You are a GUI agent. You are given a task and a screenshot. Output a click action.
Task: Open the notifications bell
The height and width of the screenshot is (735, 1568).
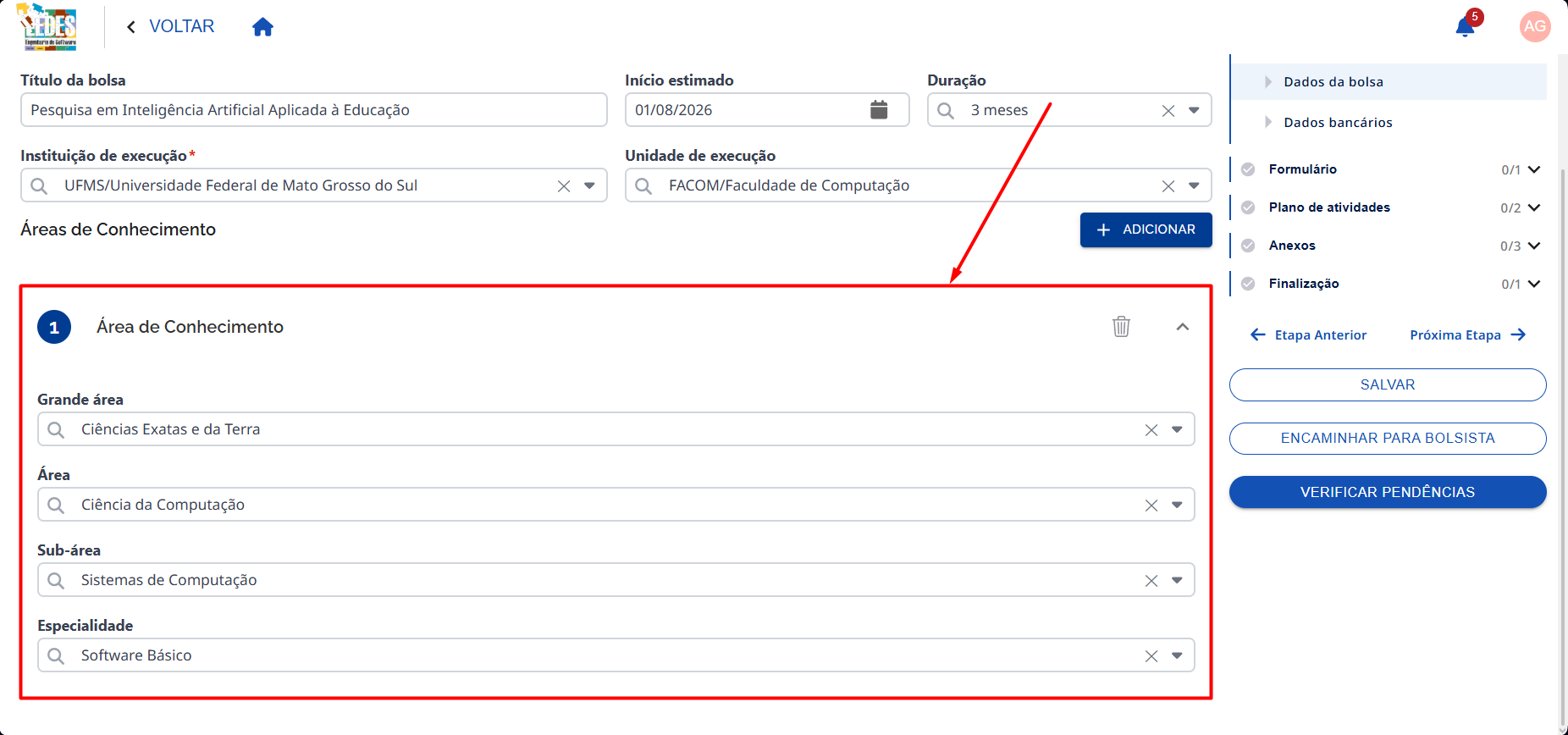tap(1465, 27)
